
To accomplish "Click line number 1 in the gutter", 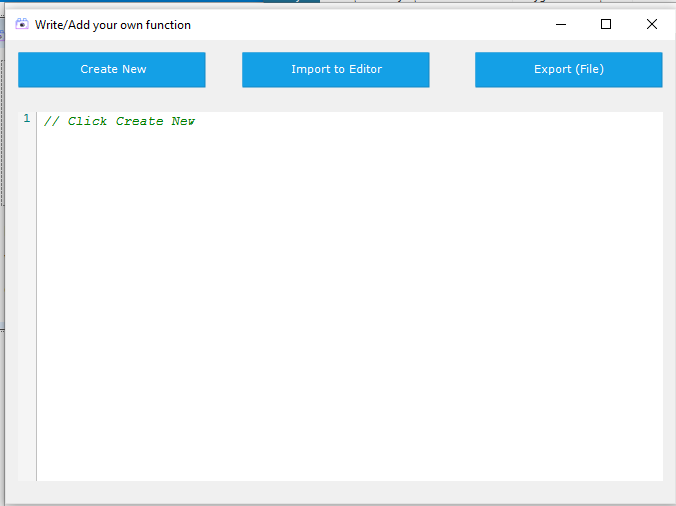I will coord(27,119).
